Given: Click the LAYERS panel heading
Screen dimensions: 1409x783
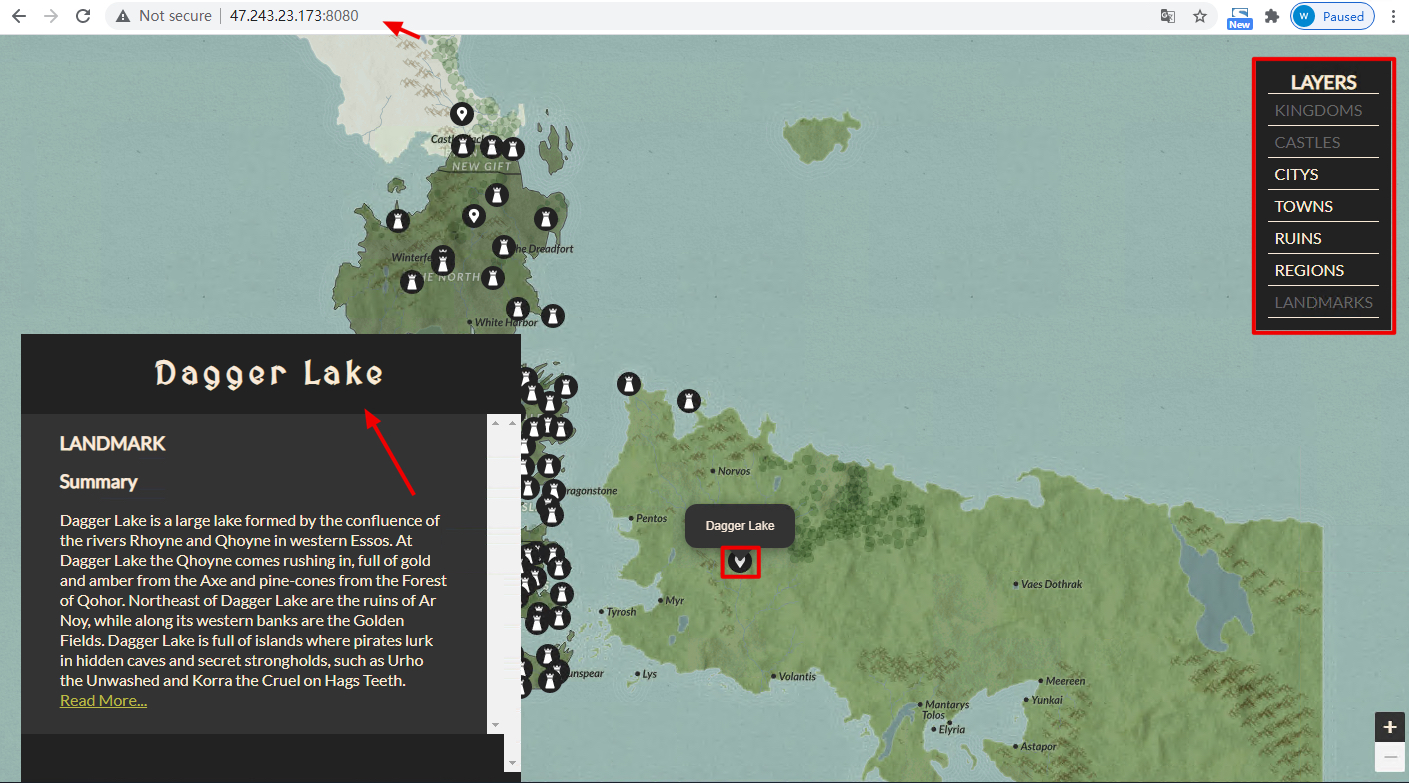Looking at the screenshot, I should [1323, 83].
